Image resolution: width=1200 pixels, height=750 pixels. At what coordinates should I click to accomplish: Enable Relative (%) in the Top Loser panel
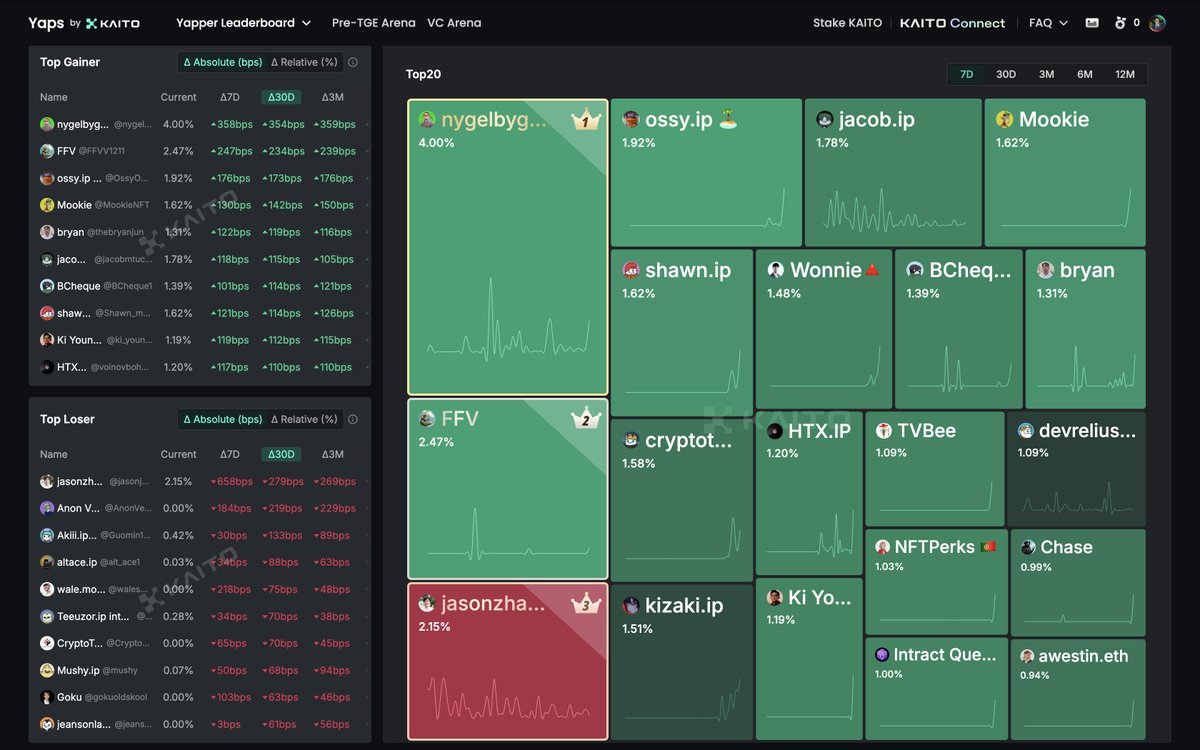tap(304, 418)
